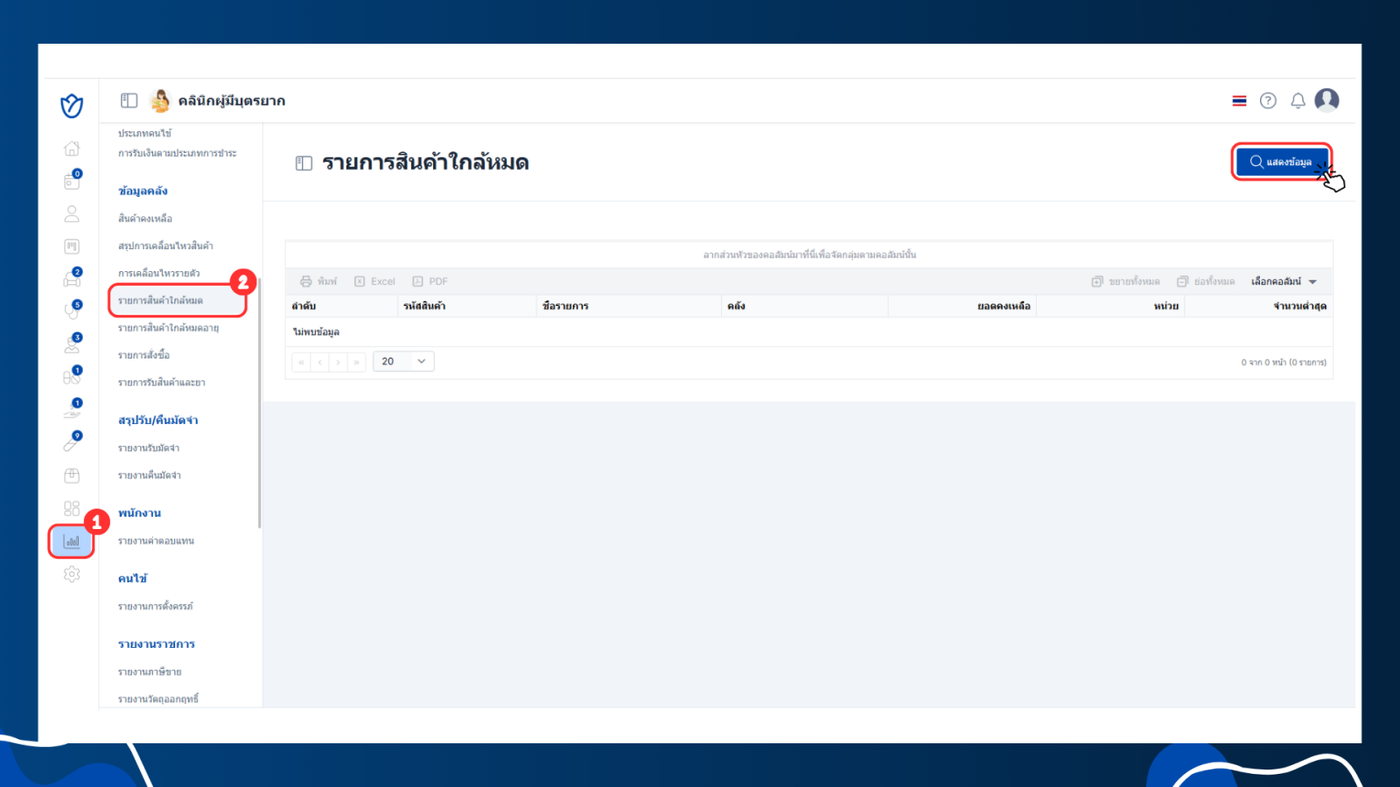
Task: Open the hand payment icon with badge 1
Action: (x=72, y=410)
